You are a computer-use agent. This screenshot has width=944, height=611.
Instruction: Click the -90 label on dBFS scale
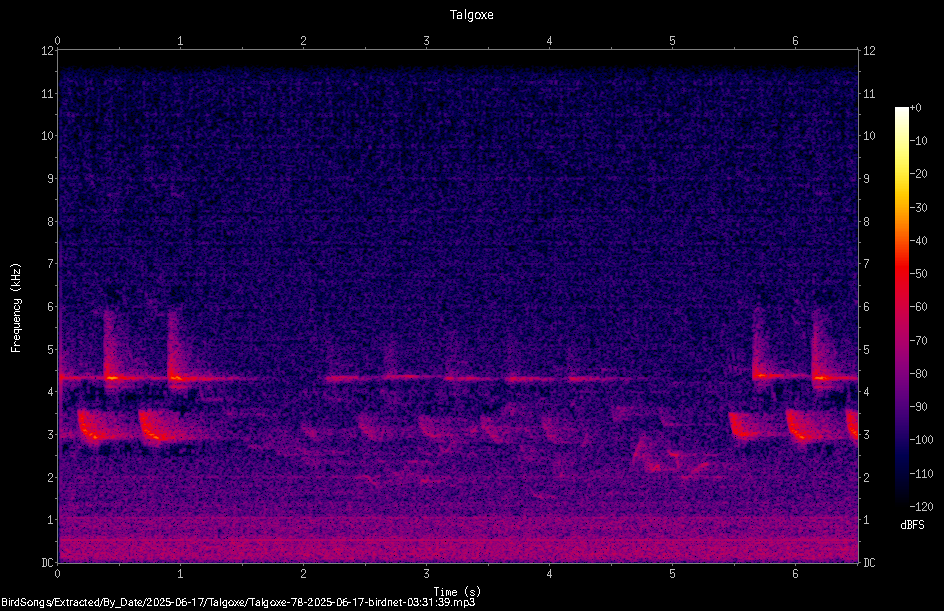click(919, 407)
